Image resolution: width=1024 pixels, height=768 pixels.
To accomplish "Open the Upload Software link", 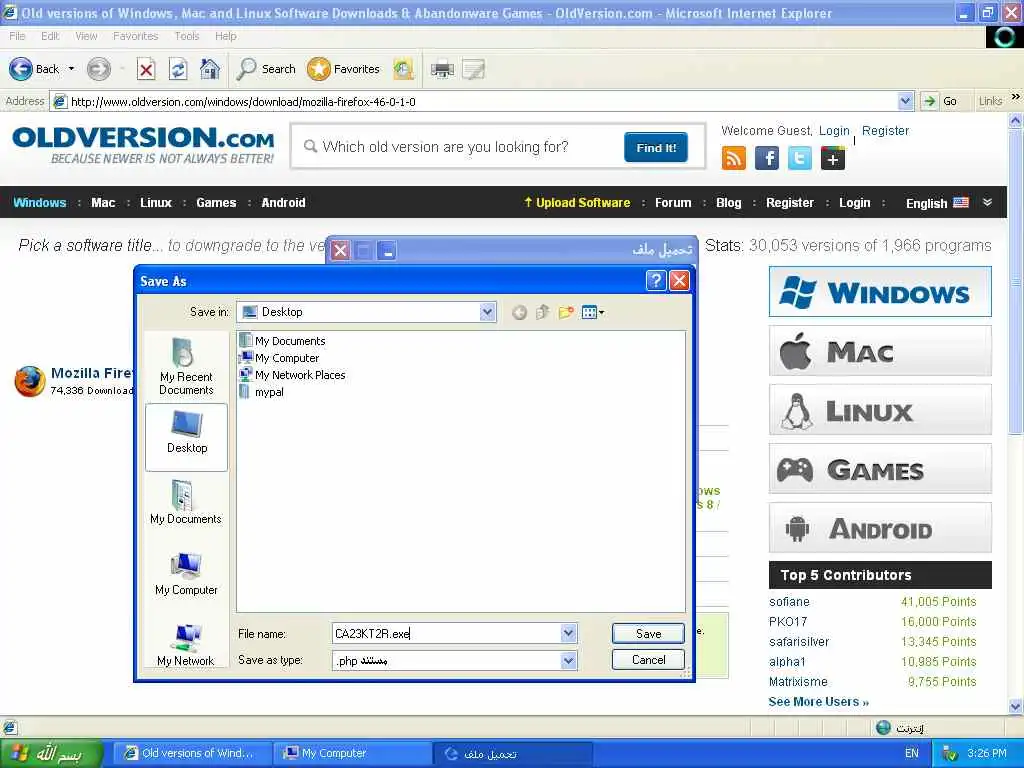I will tap(577, 202).
